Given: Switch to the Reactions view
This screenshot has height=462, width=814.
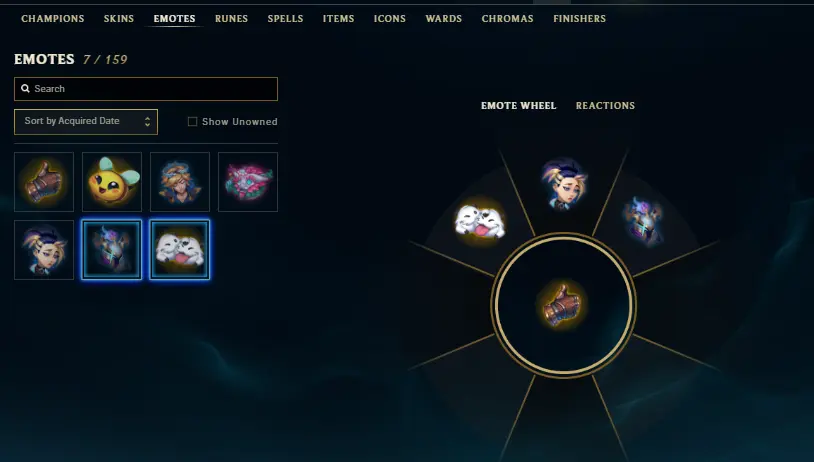Looking at the screenshot, I should 605,105.
